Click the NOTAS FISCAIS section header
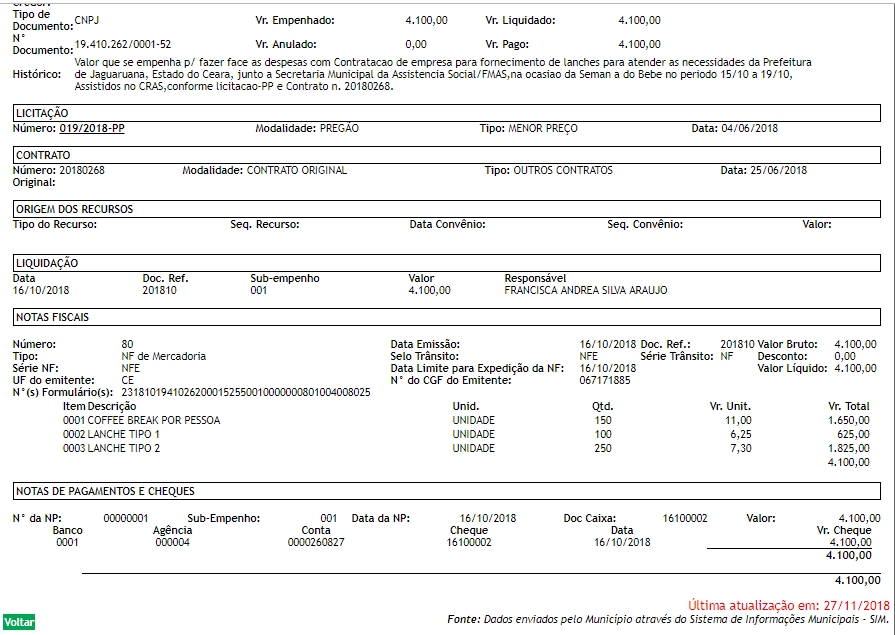This screenshot has width=895, height=635. click(446, 317)
